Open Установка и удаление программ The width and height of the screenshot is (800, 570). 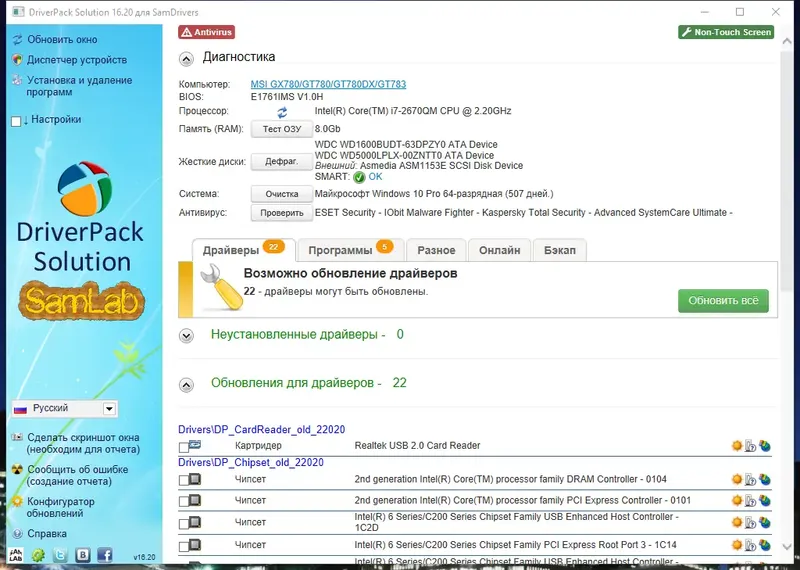point(79,86)
